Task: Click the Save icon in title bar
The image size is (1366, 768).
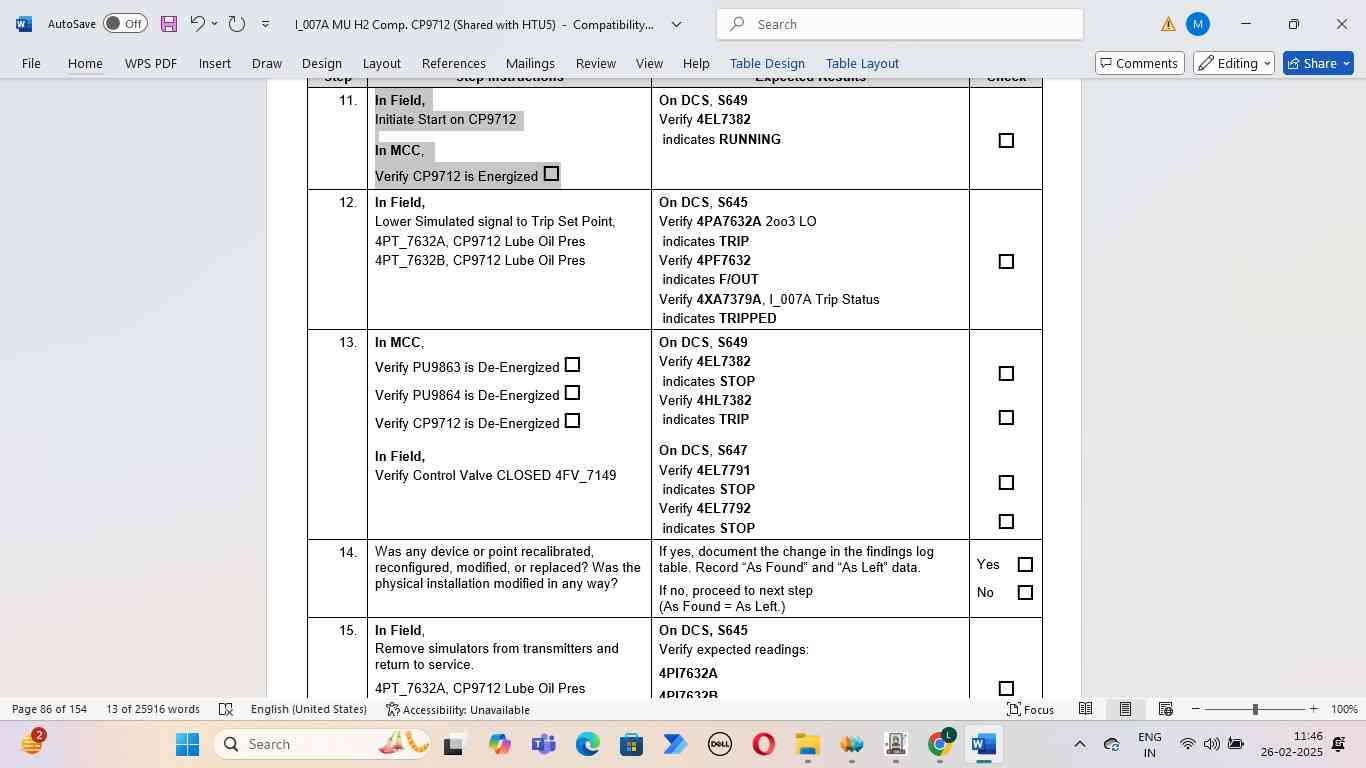Action: (x=169, y=24)
